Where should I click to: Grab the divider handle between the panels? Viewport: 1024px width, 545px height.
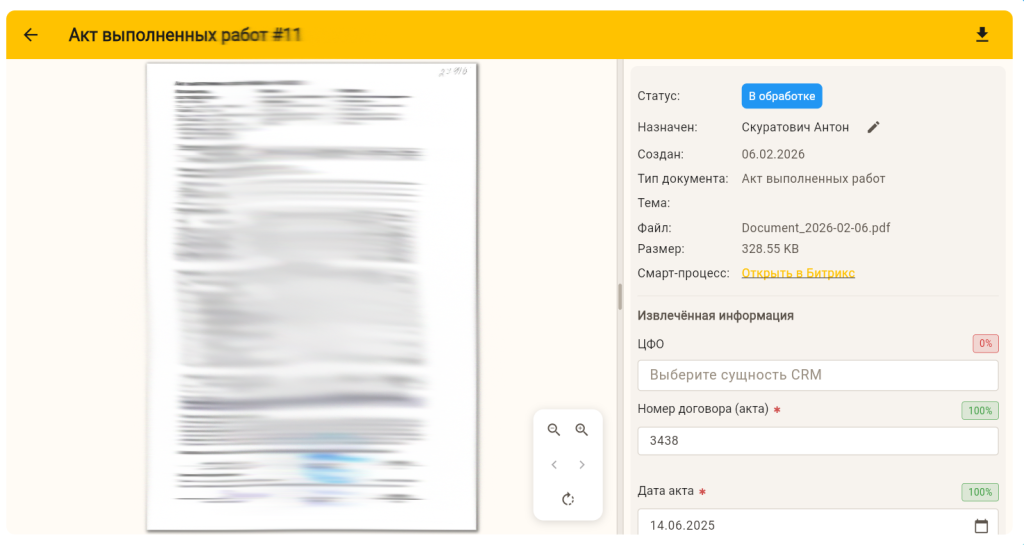pyautogui.click(x=620, y=296)
